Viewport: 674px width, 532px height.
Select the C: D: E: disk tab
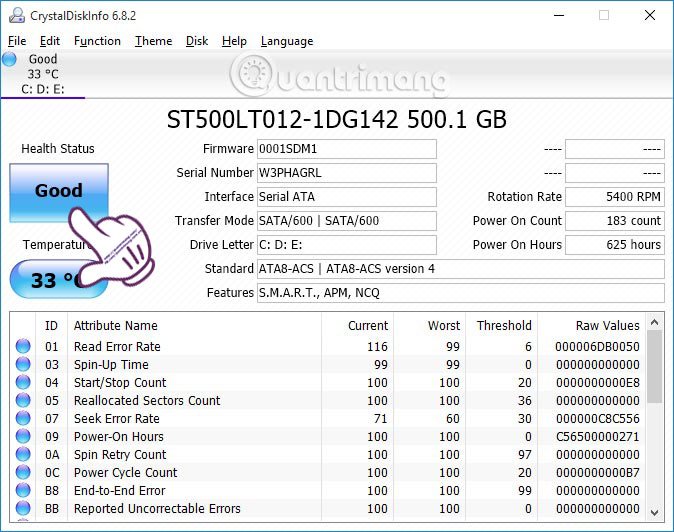[43, 74]
